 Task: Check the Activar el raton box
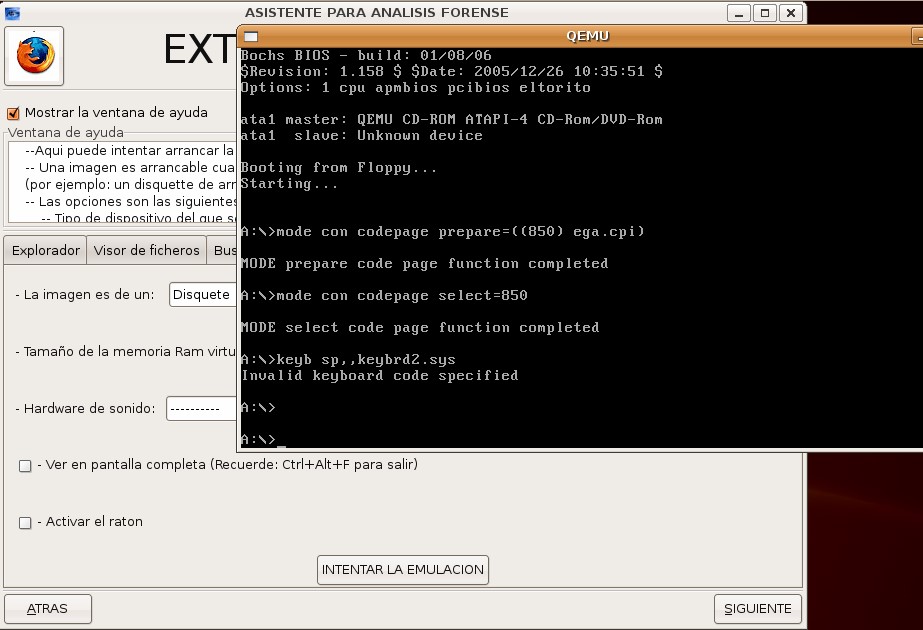pyautogui.click(x=25, y=522)
